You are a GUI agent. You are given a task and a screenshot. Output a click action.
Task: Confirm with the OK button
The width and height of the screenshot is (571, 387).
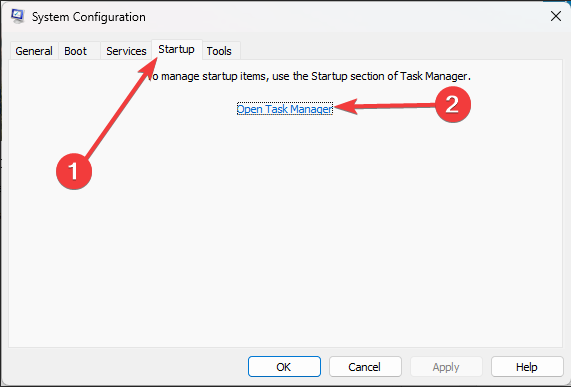click(284, 367)
